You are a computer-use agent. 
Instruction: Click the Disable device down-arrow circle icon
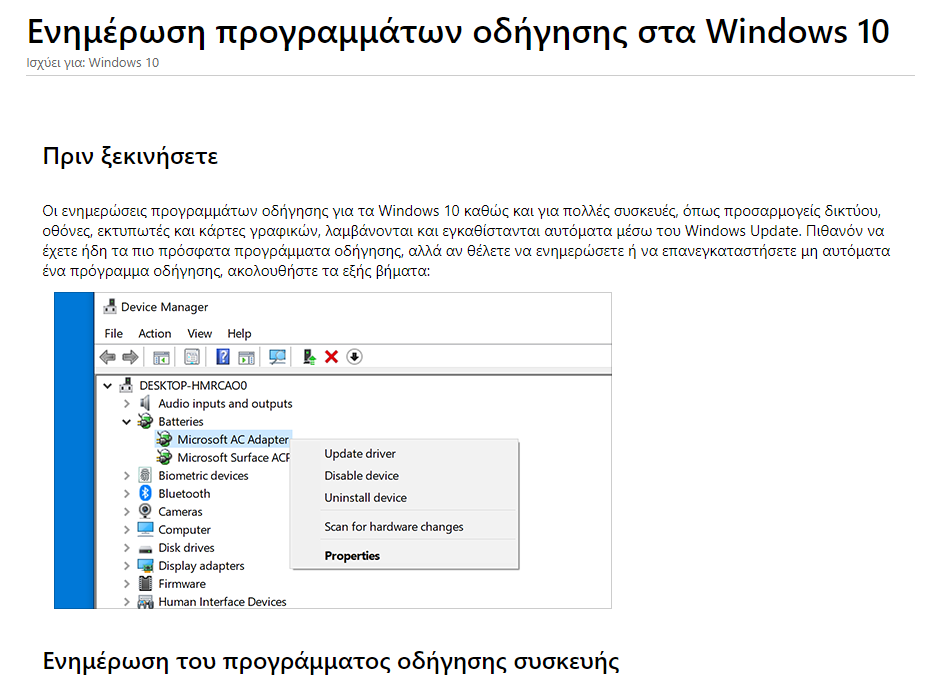[354, 357]
